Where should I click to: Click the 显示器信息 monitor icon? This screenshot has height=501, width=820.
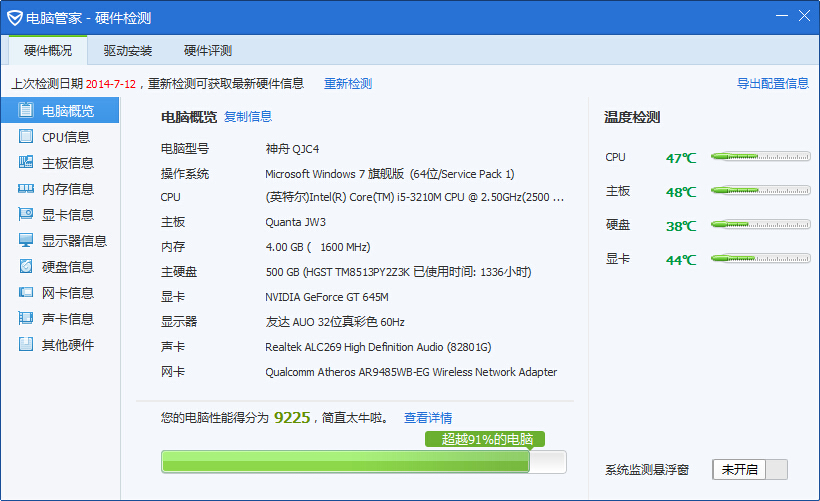(26, 240)
